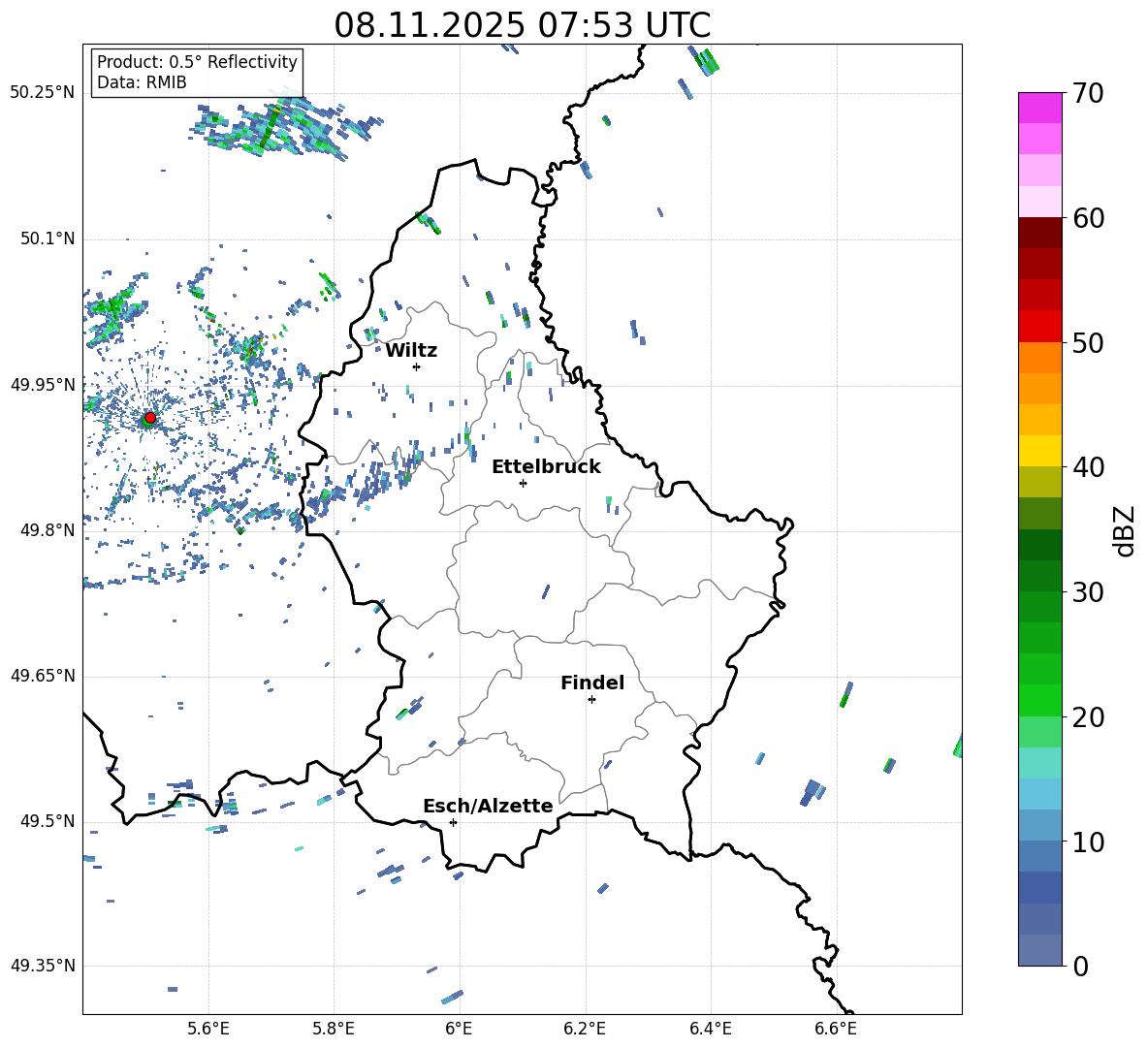Image resolution: width=1148 pixels, height=1048 pixels.
Task: Click the colorbar tick label 70
Action: (1088, 94)
